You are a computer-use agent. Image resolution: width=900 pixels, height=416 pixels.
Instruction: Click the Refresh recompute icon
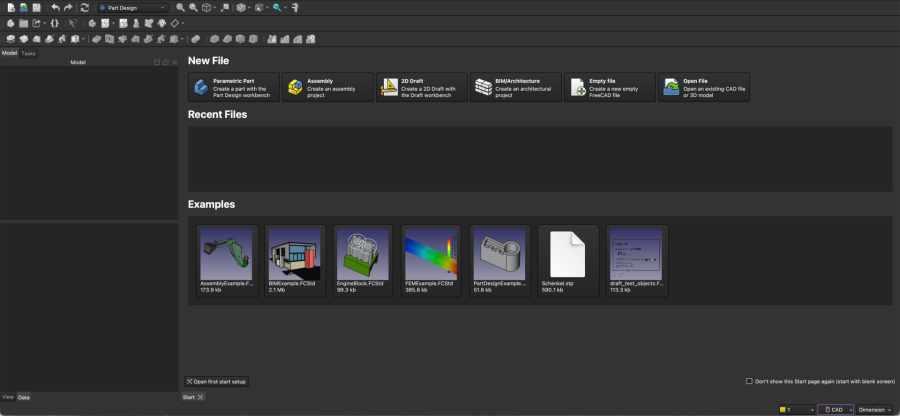pos(85,7)
